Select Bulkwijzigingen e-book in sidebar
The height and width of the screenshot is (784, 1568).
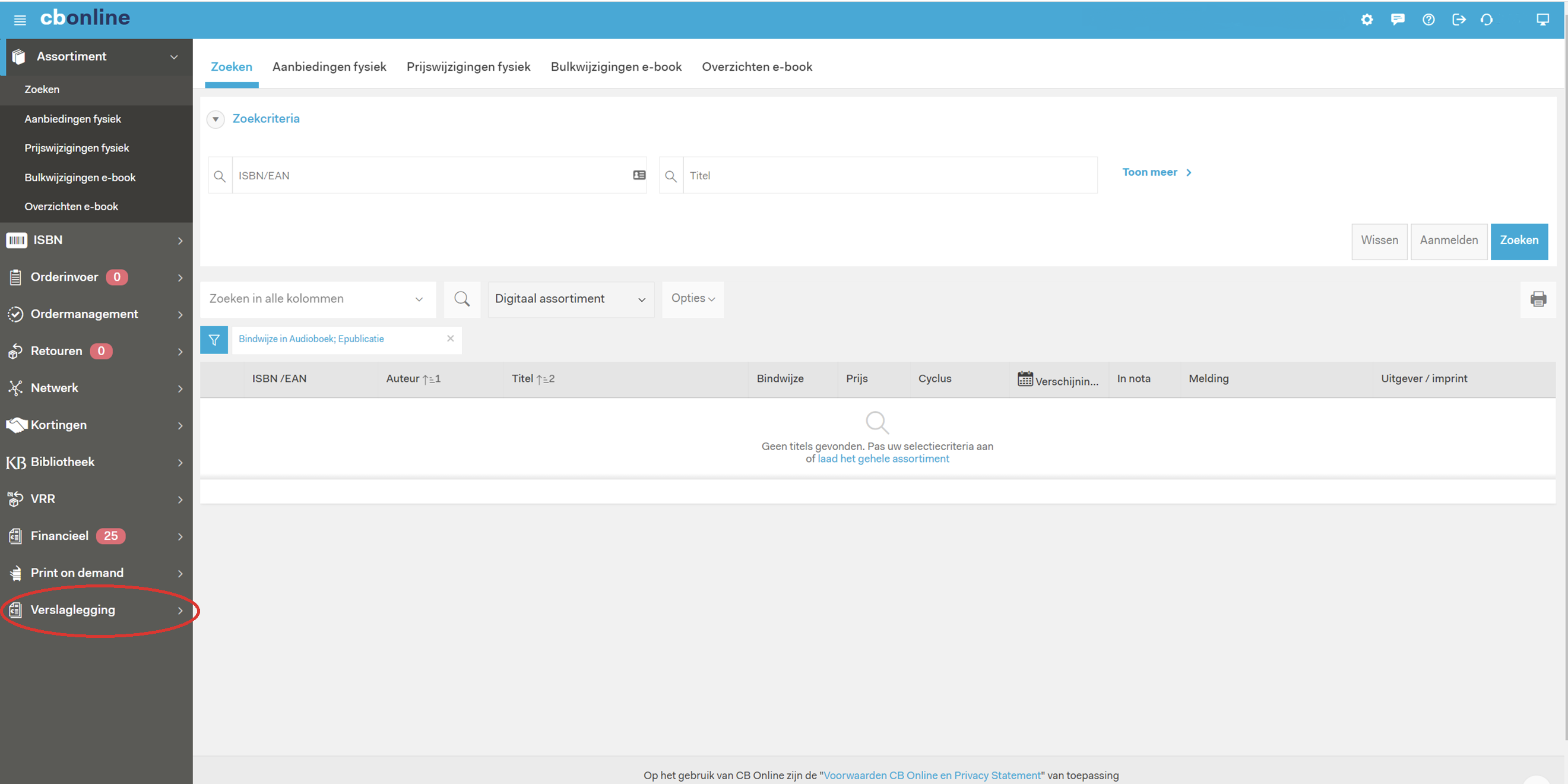[x=96, y=178]
